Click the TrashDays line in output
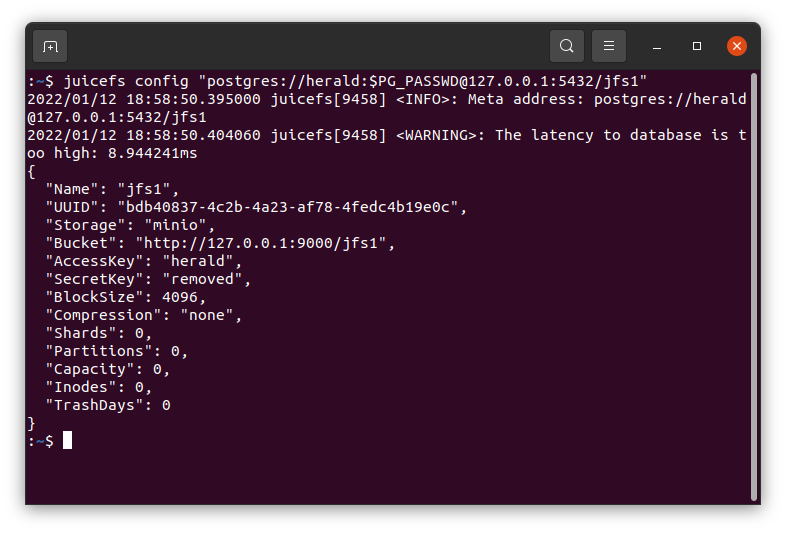 pyautogui.click(x=108, y=405)
